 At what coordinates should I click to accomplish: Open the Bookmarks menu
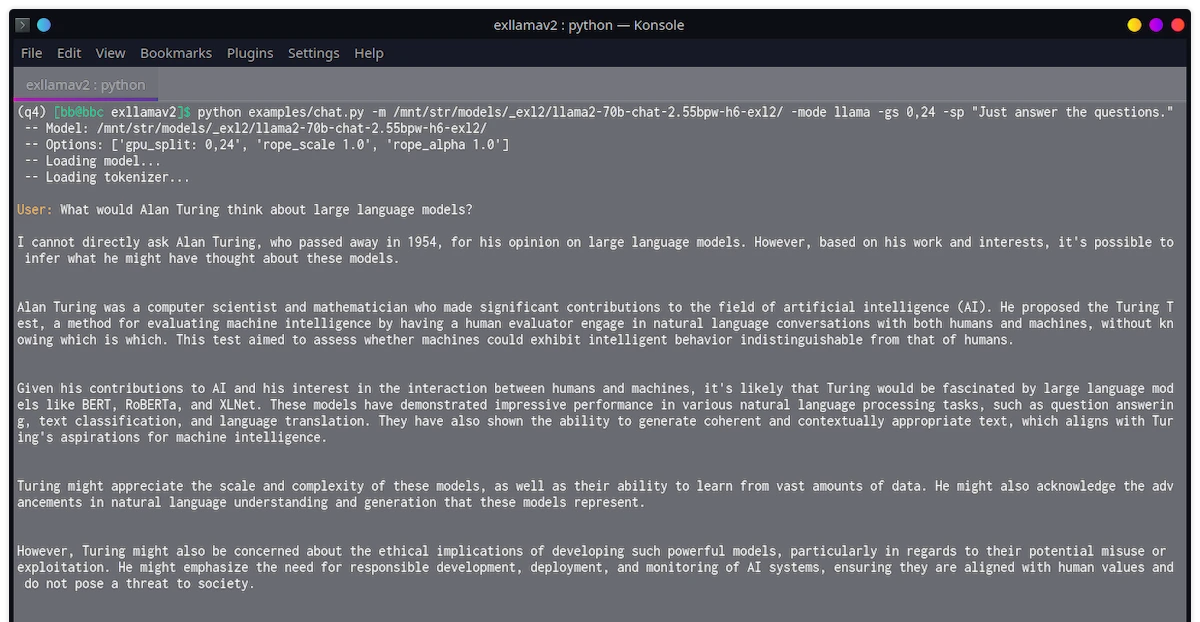pyautogui.click(x=176, y=53)
